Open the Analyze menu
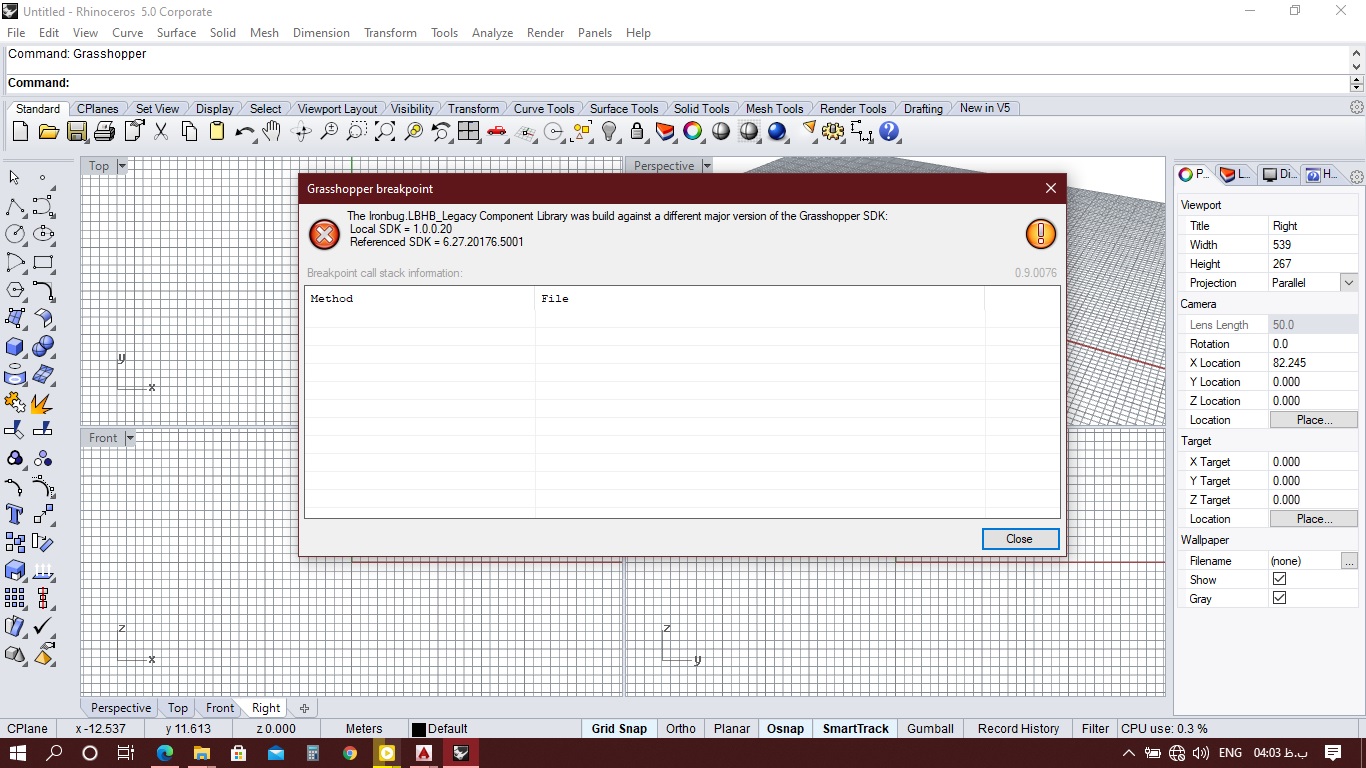Screen dimensions: 1366x768 492,33
